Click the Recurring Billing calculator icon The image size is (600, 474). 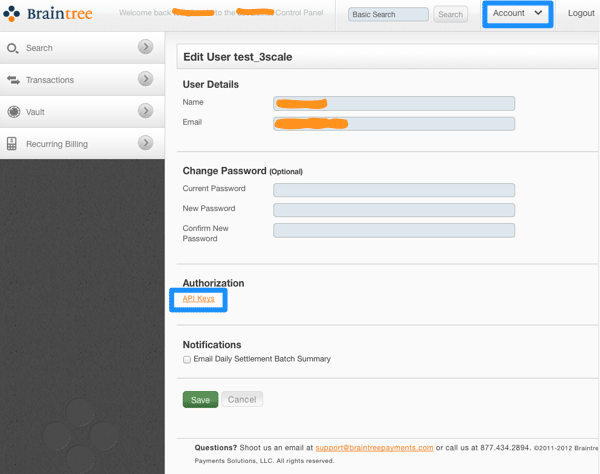tap(12, 144)
